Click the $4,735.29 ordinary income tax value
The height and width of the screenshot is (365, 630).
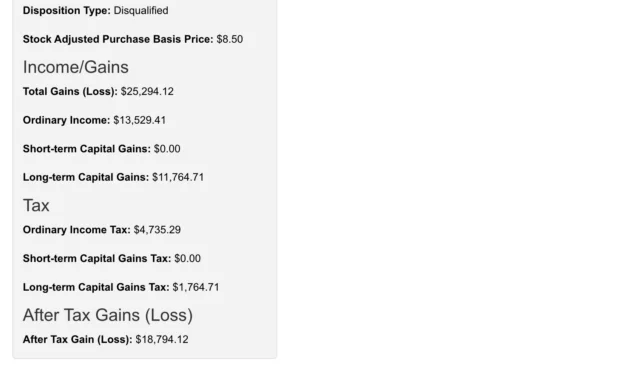(158, 230)
